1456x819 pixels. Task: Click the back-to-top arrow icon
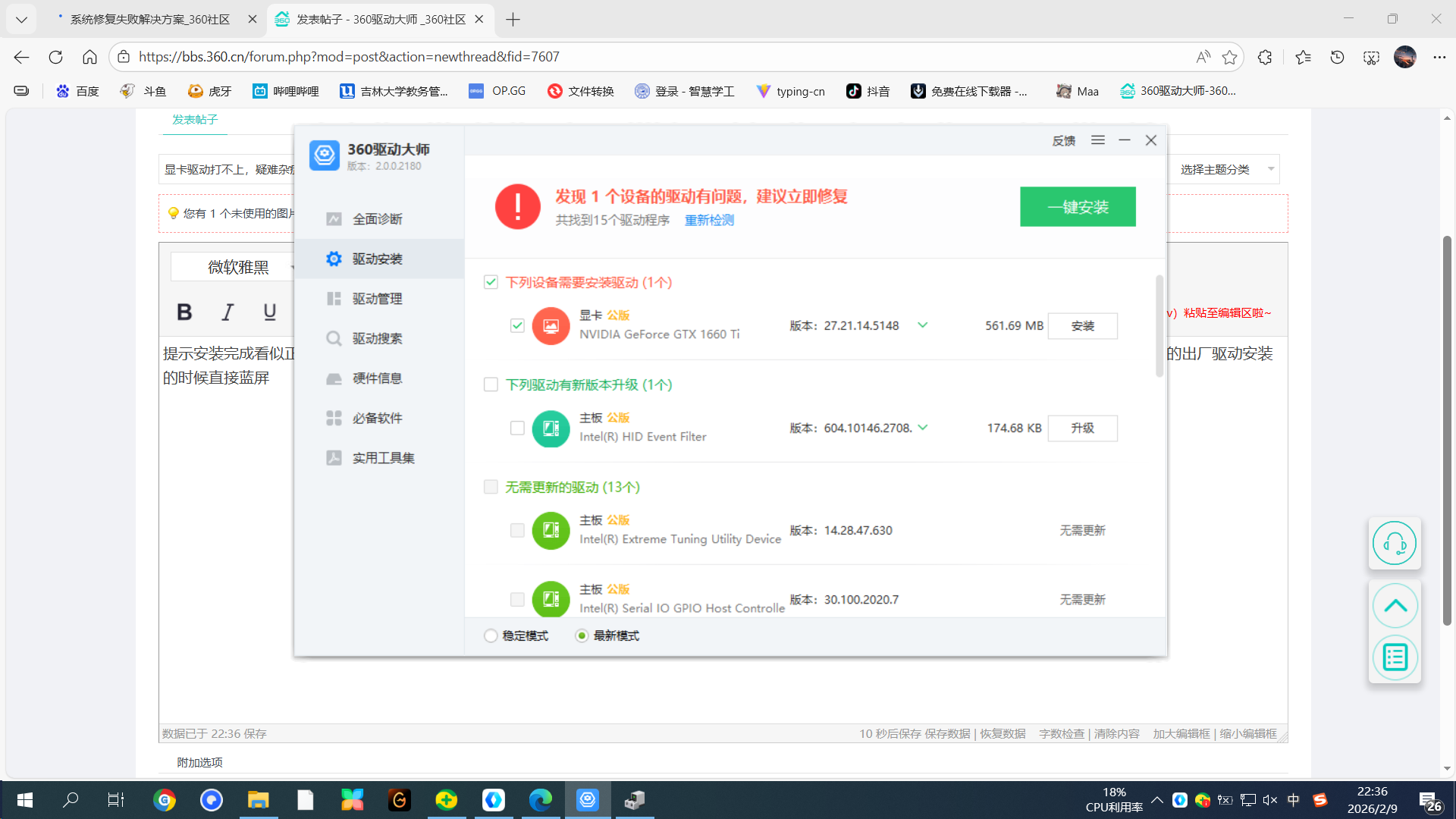(x=1395, y=606)
